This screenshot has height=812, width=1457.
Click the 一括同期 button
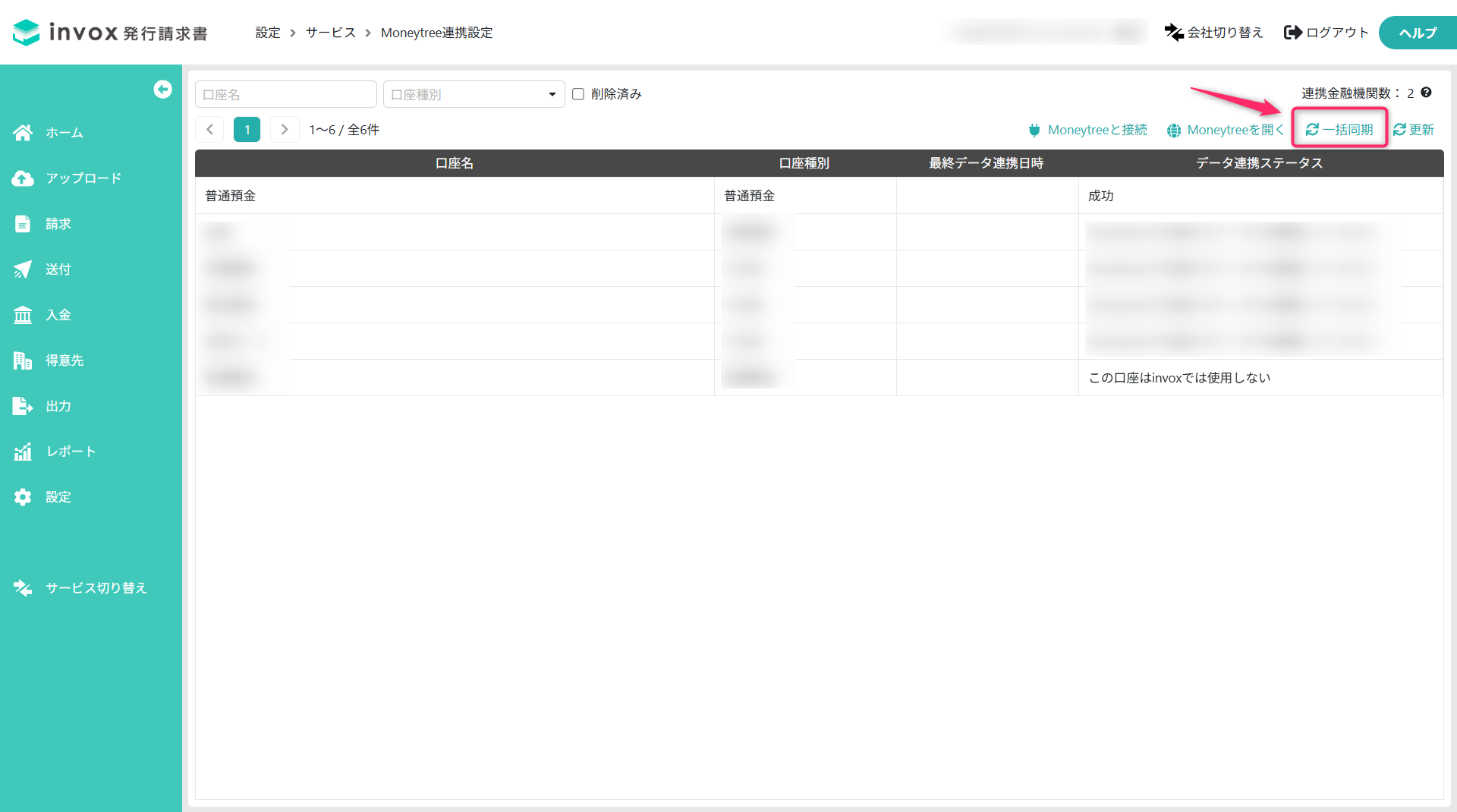pos(1339,130)
